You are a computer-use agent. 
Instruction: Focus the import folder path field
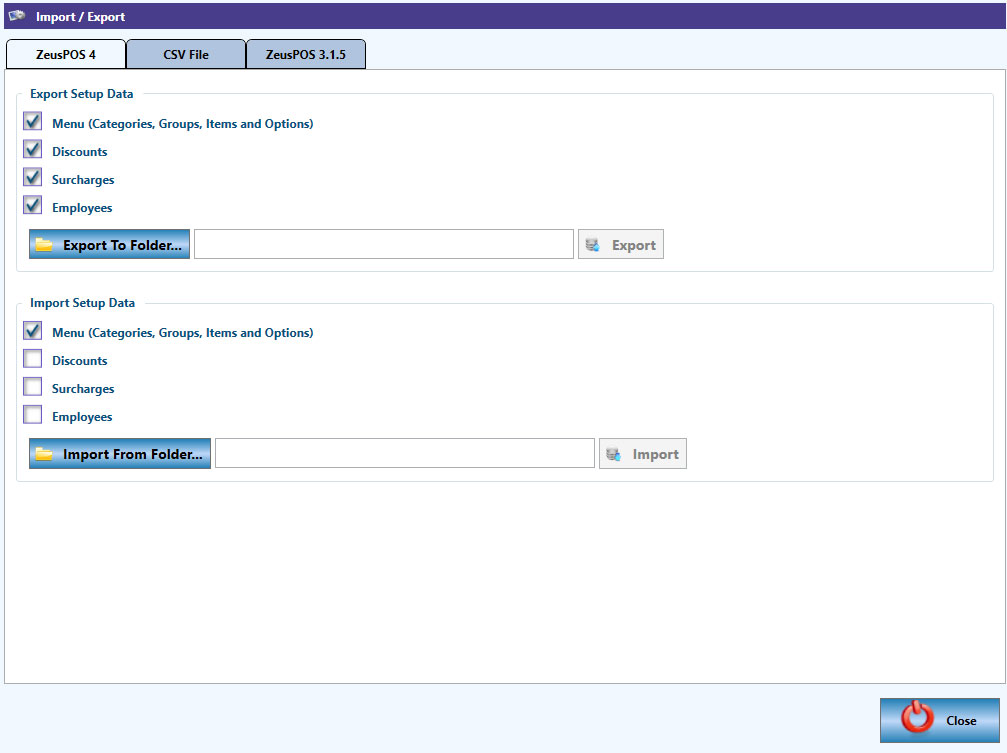[405, 454]
